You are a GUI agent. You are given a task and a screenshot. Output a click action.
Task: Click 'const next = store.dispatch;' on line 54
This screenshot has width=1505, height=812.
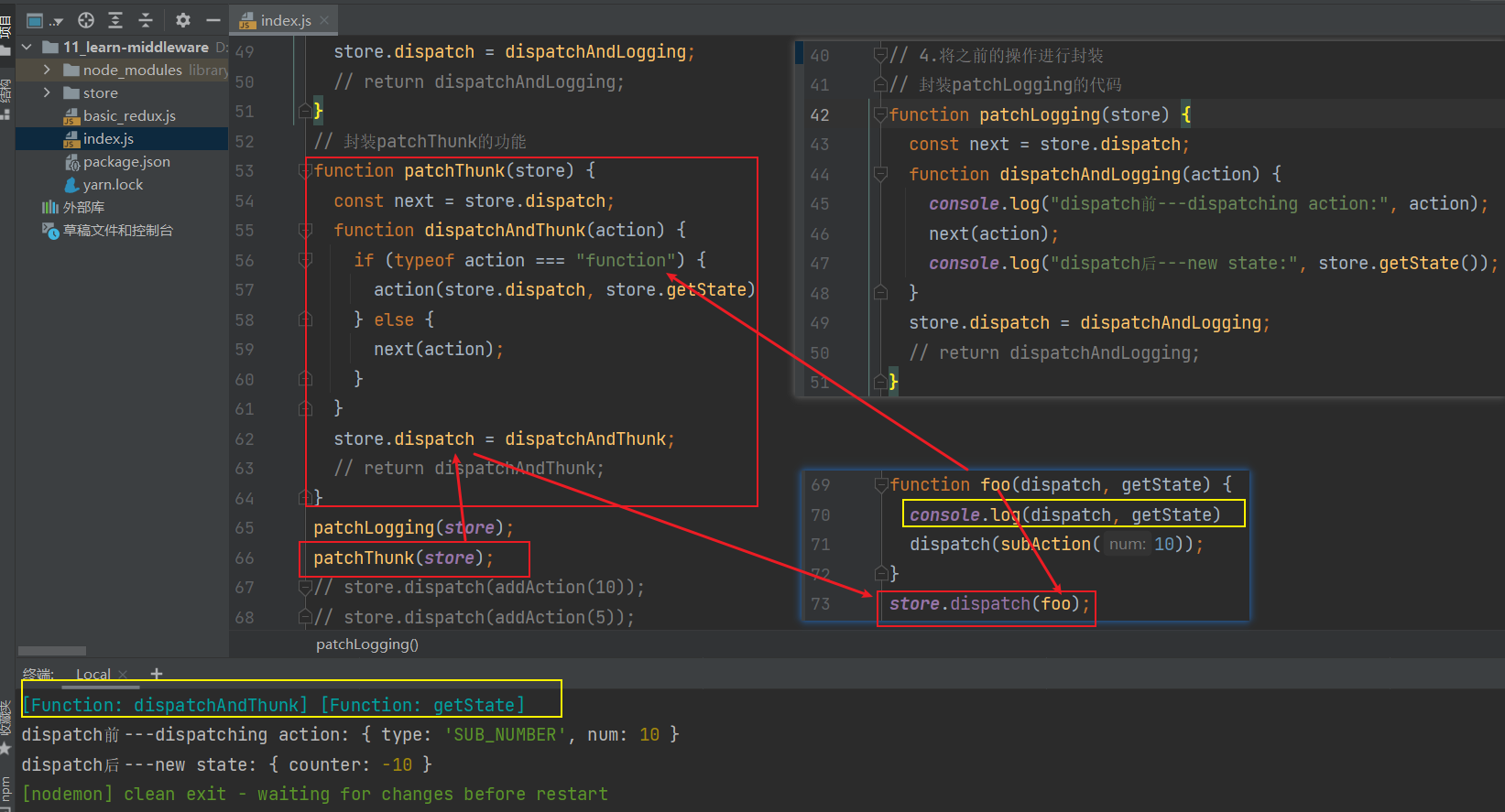coord(474,200)
